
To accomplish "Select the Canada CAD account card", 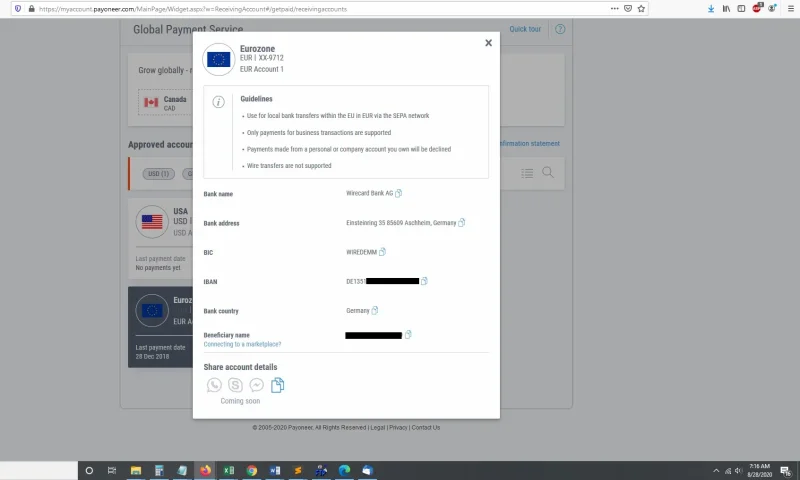I will pos(166,103).
